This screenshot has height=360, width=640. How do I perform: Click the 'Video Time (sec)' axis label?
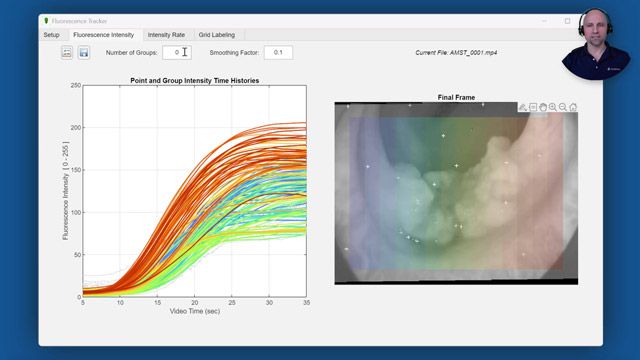(x=195, y=311)
